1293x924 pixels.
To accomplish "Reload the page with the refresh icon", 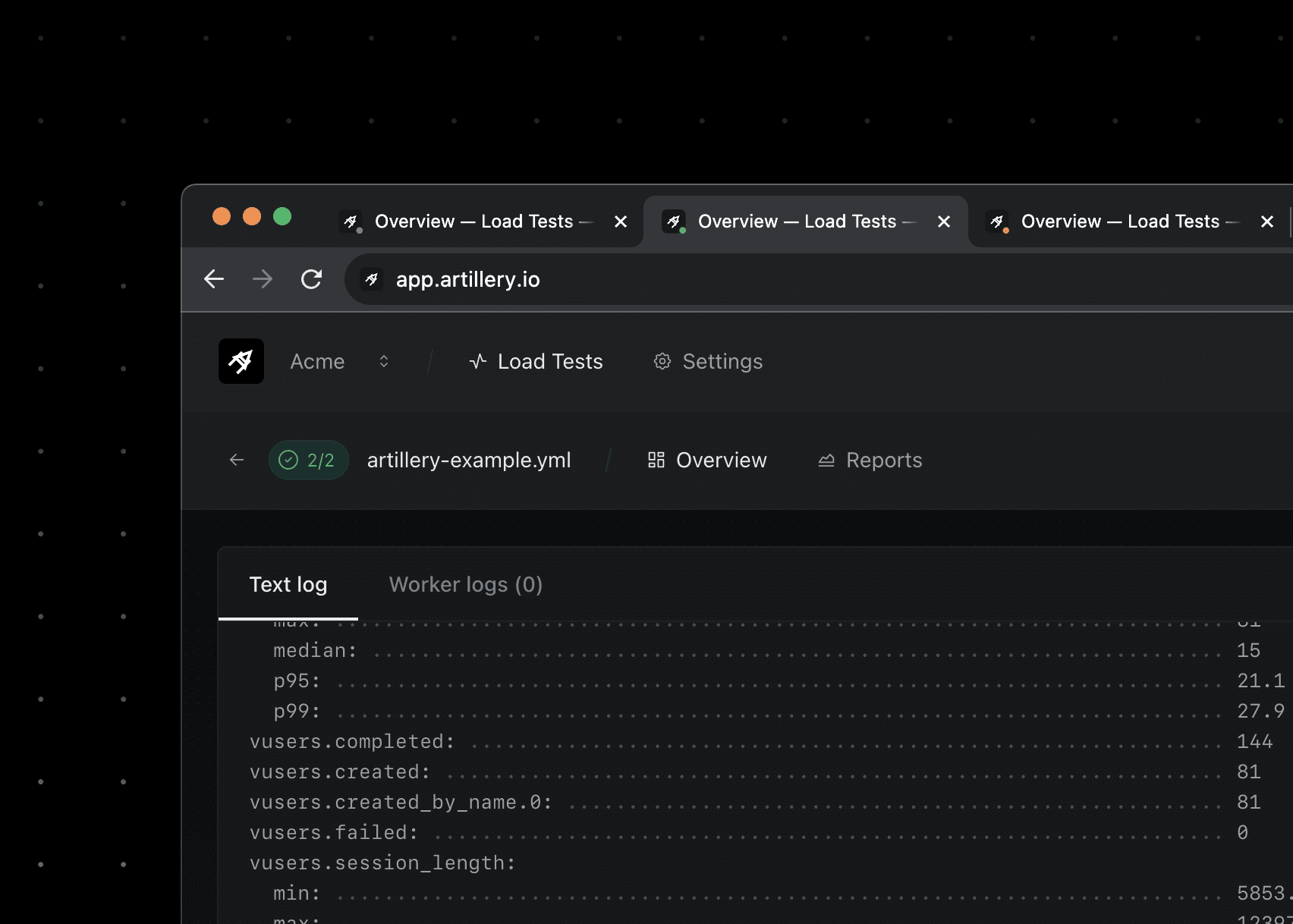I will [311, 279].
